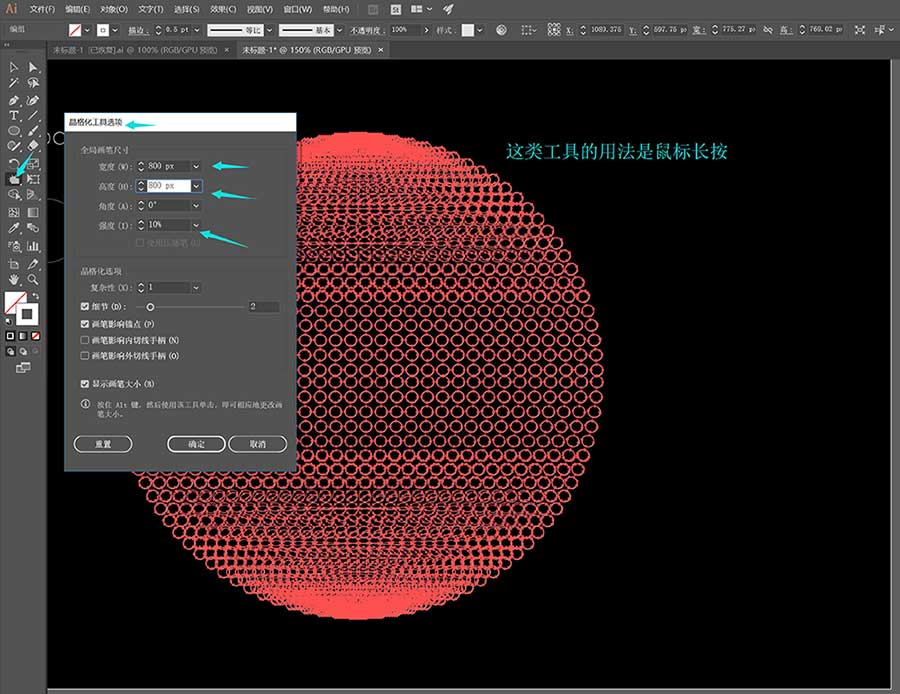Uncheck 画笔影响锚点 (P) option
The width and height of the screenshot is (900, 694).
[85, 324]
